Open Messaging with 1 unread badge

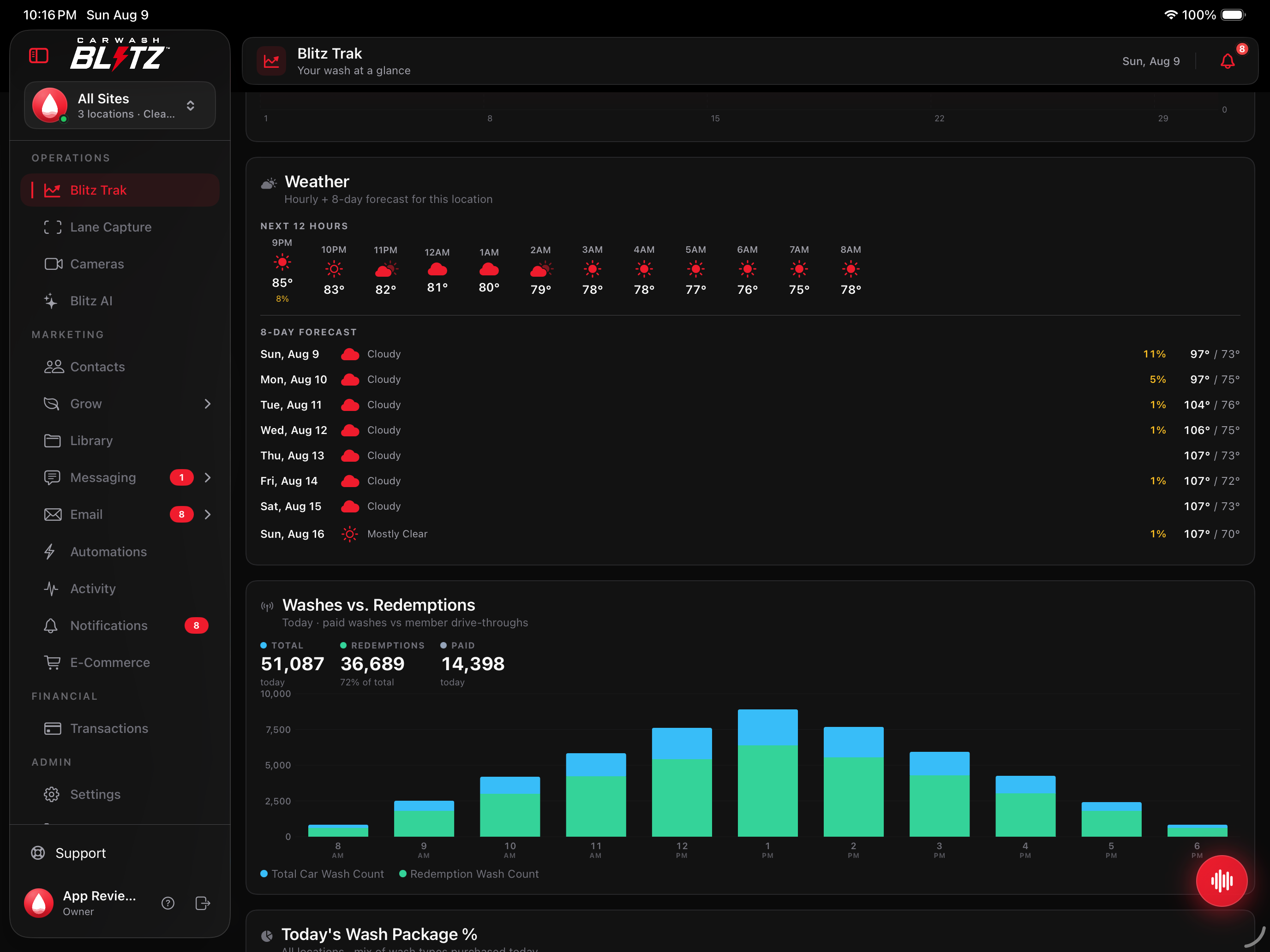120,477
